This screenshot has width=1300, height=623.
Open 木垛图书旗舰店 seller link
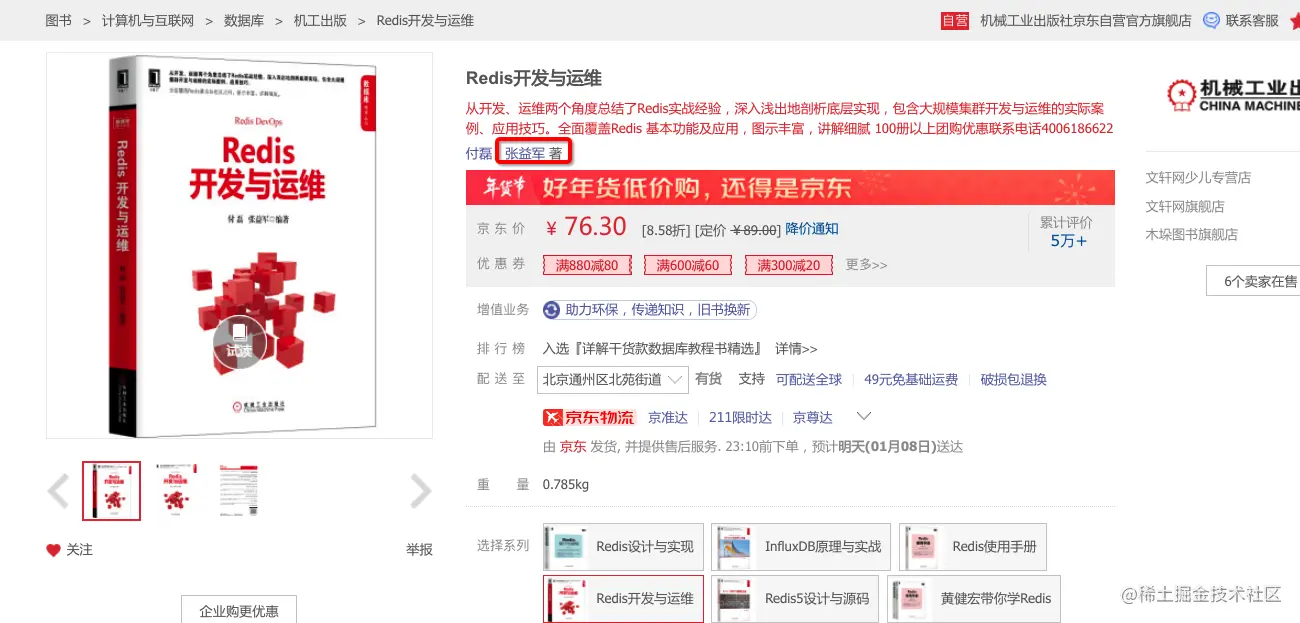(x=1191, y=235)
